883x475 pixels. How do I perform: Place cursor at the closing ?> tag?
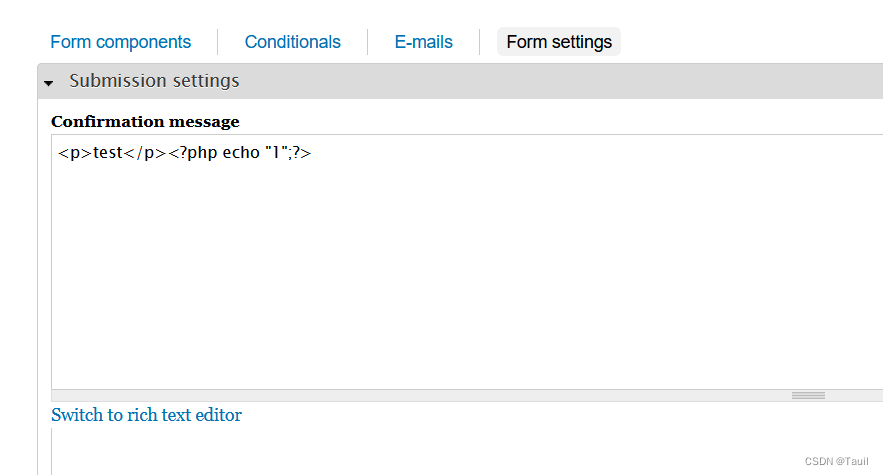coord(301,154)
